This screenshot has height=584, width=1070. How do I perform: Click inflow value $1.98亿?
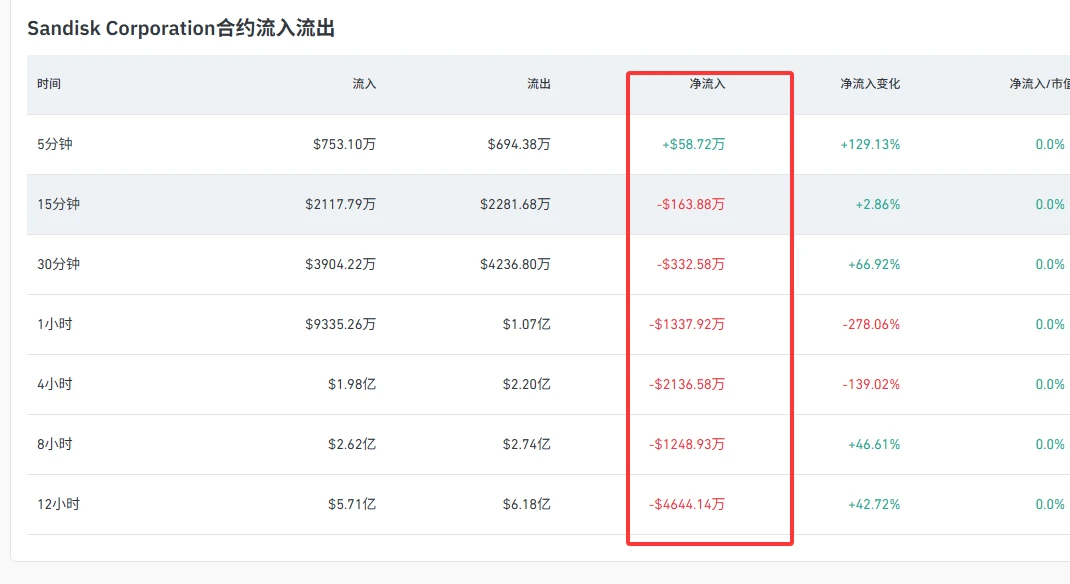pos(352,384)
